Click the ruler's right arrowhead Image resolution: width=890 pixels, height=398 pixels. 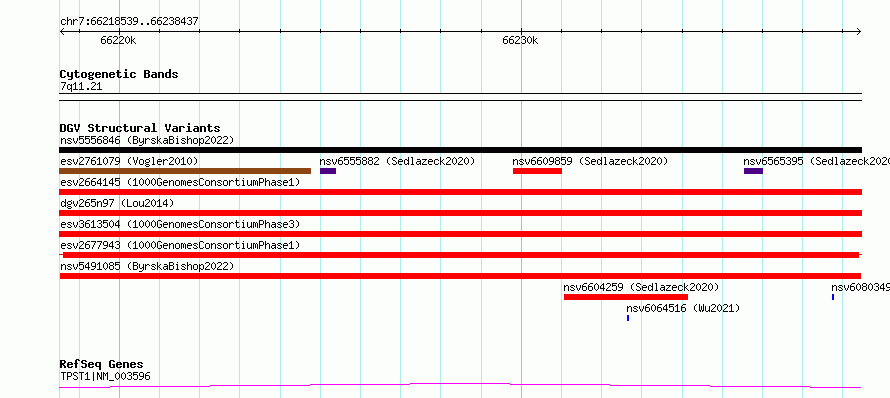pyautogui.click(x=859, y=31)
